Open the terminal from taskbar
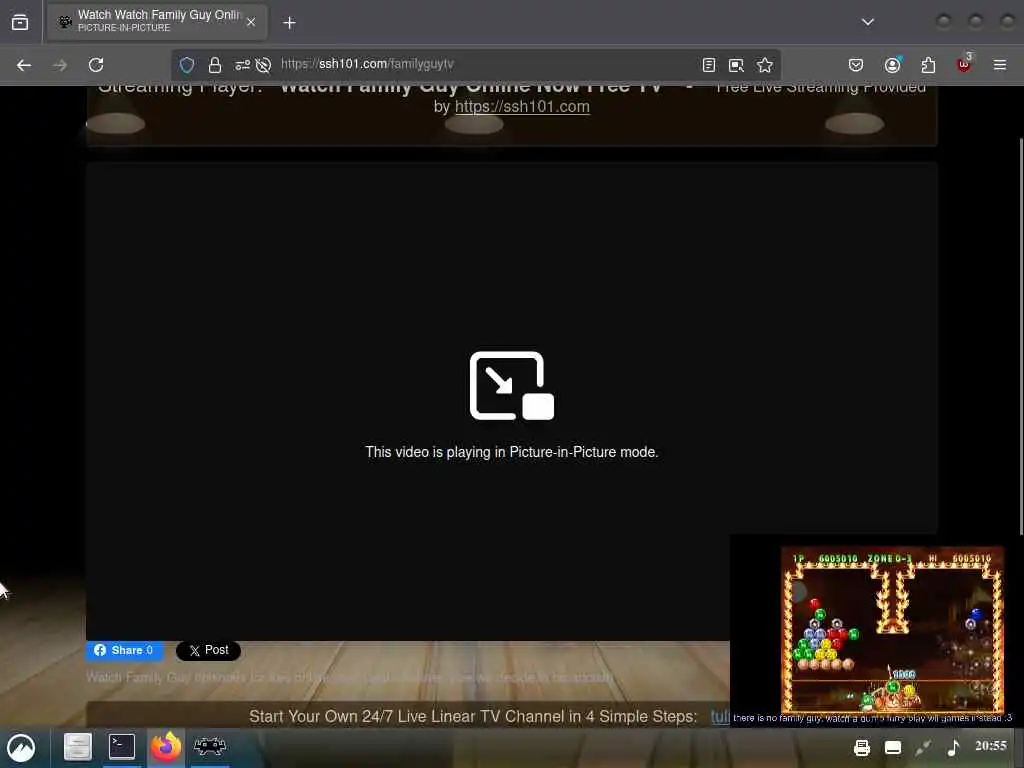The image size is (1024, 768). (121, 747)
